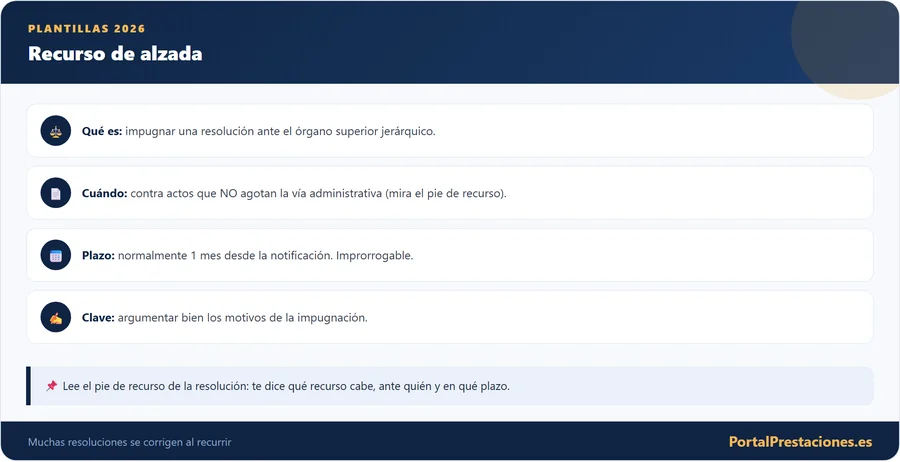Click the scales icon beside Qué es

[56, 131]
